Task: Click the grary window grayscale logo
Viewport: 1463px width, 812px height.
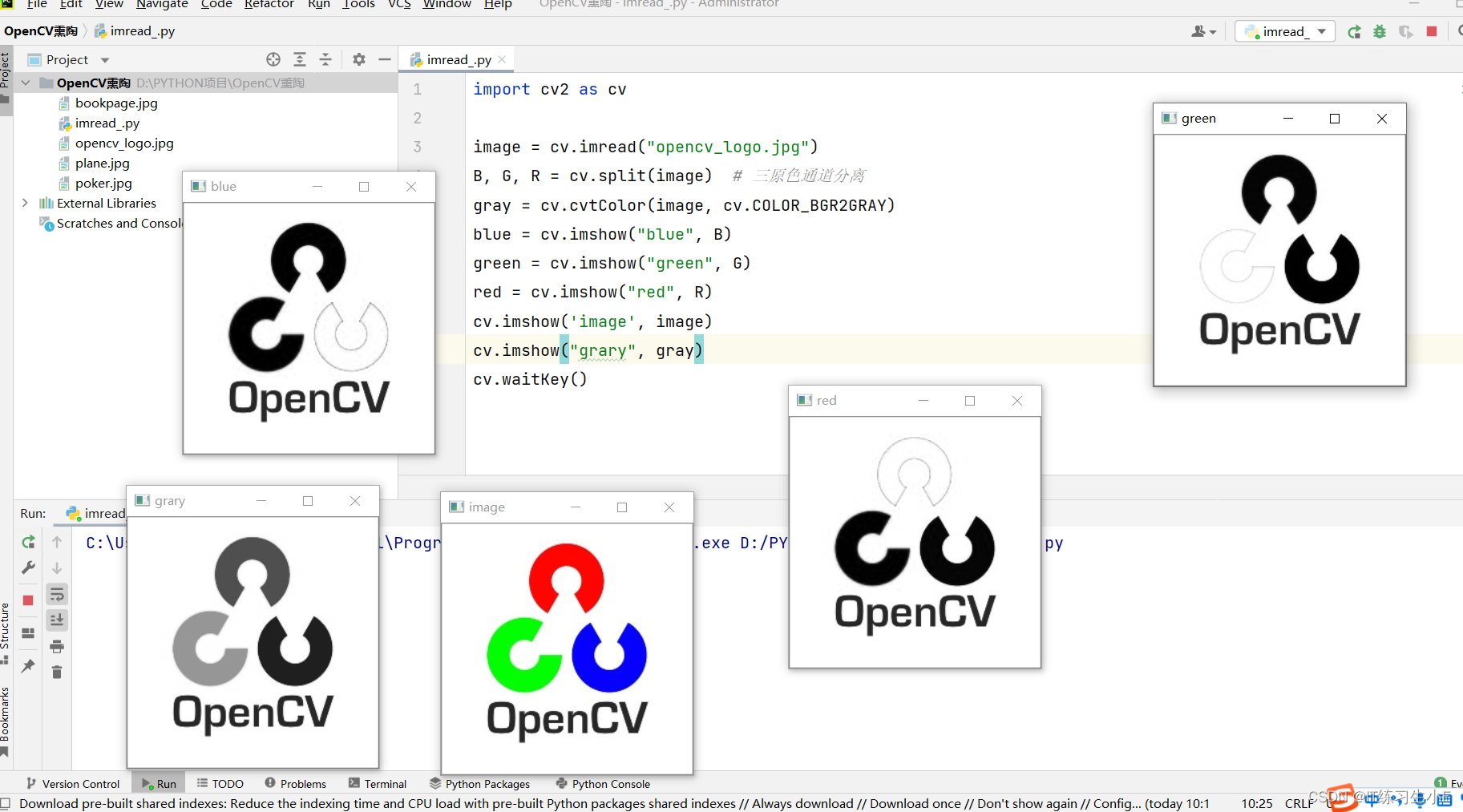Action: pyautogui.click(x=253, y=635)
